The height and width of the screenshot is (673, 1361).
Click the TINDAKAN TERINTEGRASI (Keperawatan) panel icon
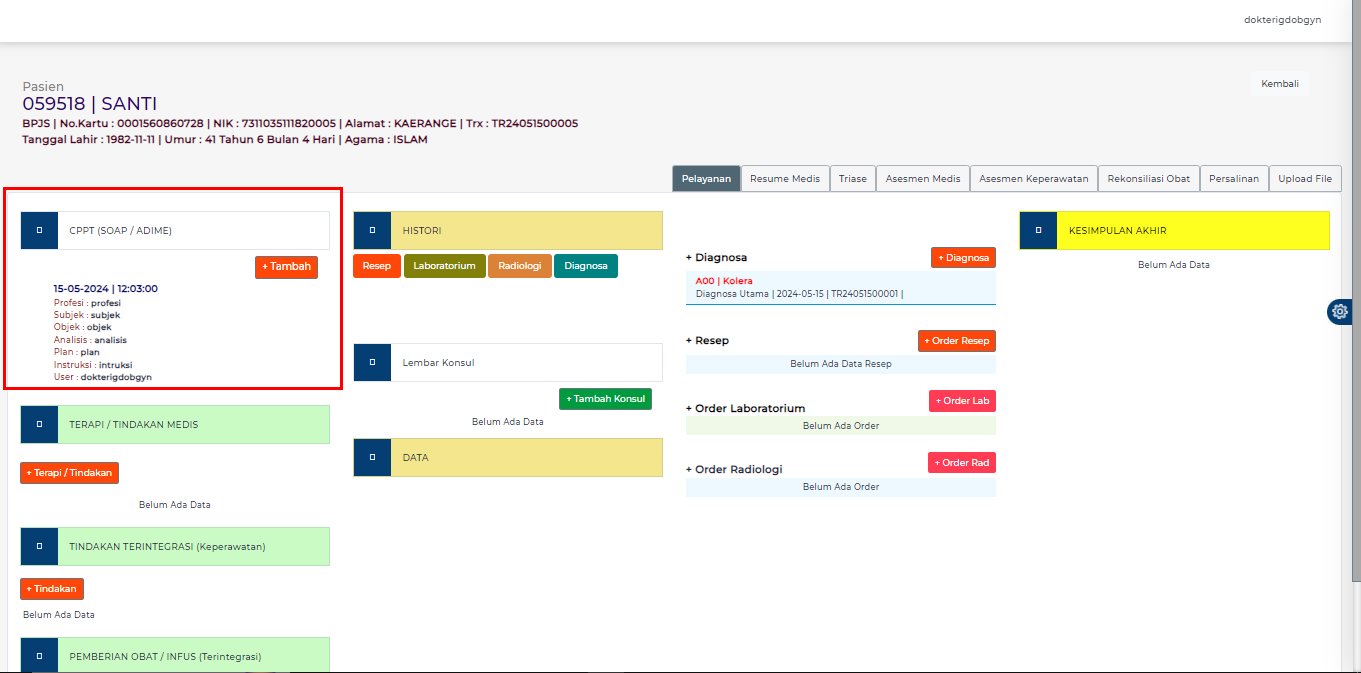pos(38,546)
